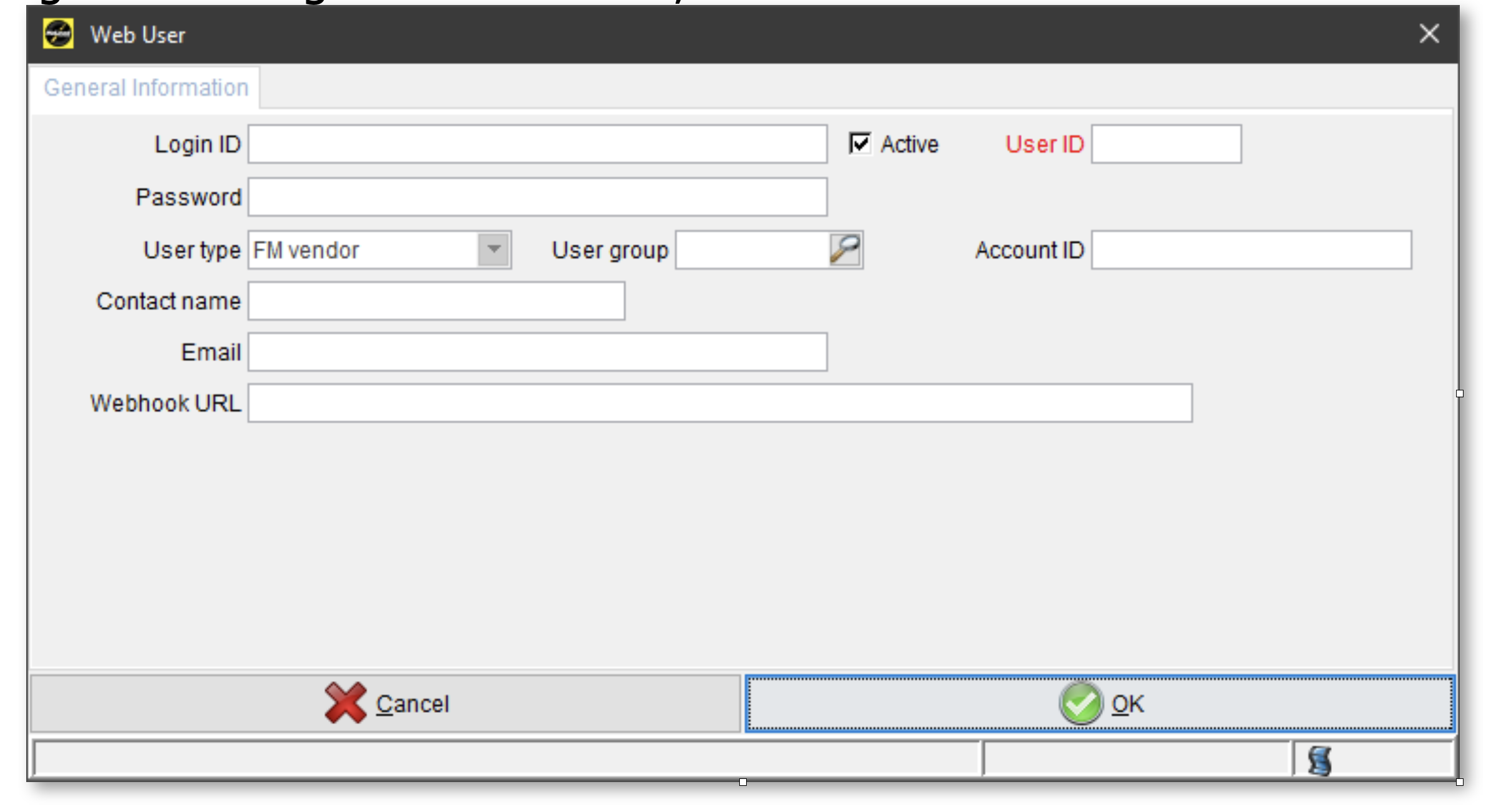Click the User group text field

[x=752, y=250]
